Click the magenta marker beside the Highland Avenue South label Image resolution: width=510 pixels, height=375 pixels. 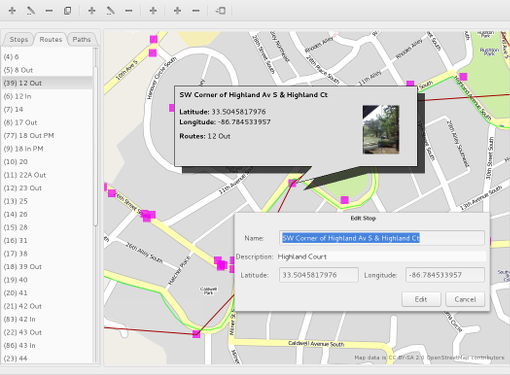pyautogui.click(x=463, y=77)
